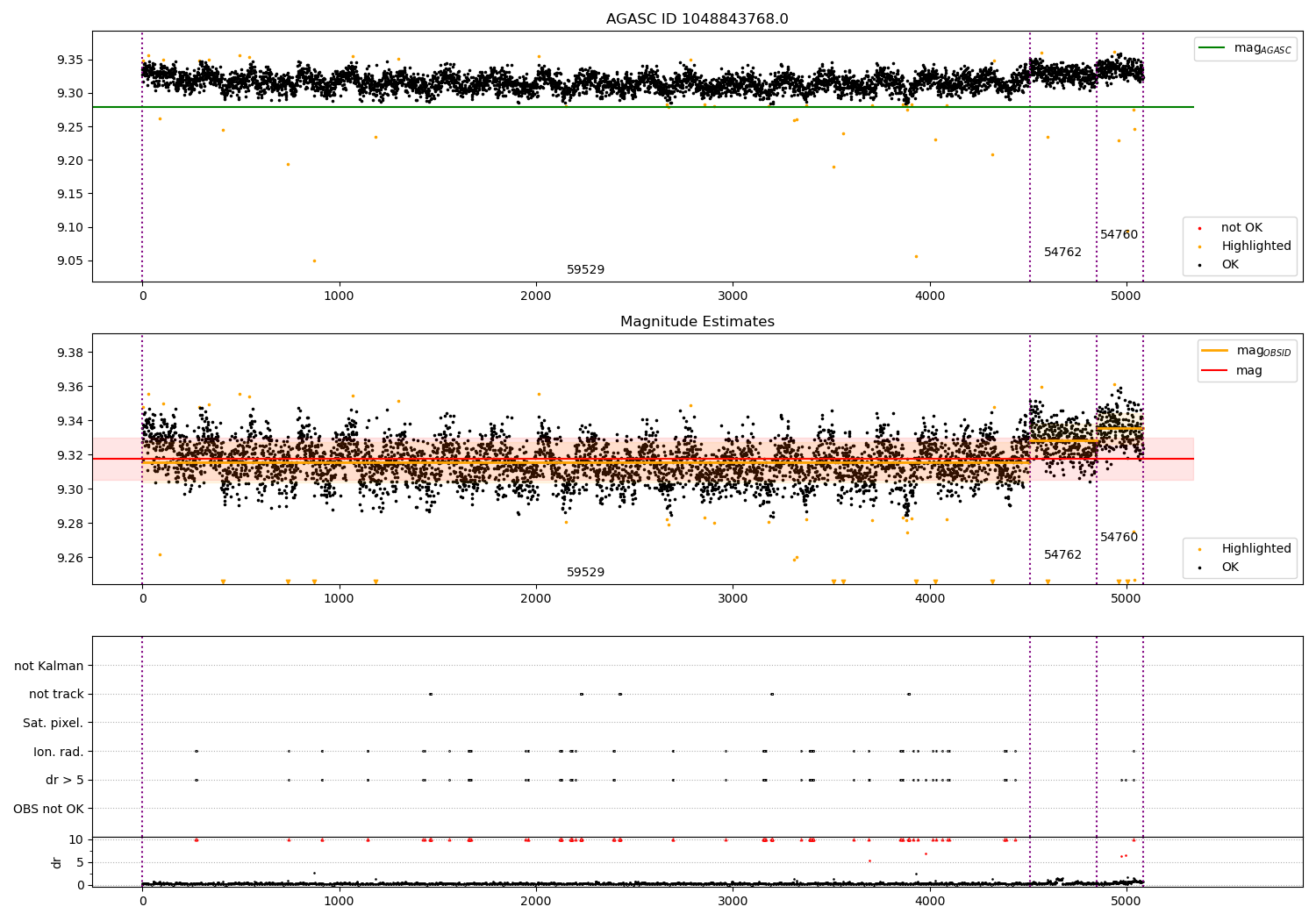Click the 9.35 y-axis tick label
Viewport: 1316px width, 921px height.
coord(70,61)
